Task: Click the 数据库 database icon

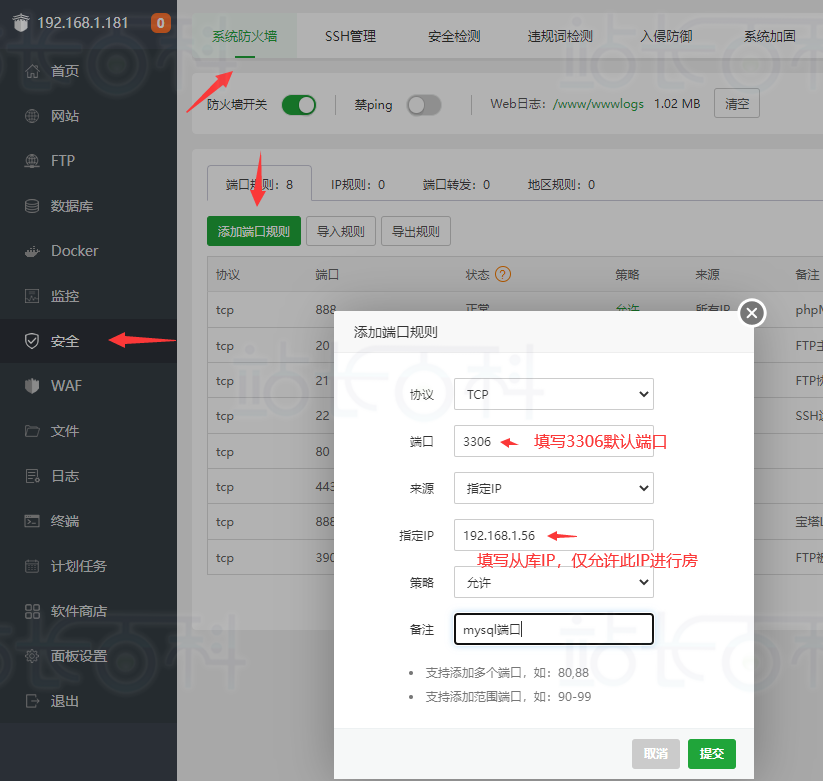Action: point(32,206)
